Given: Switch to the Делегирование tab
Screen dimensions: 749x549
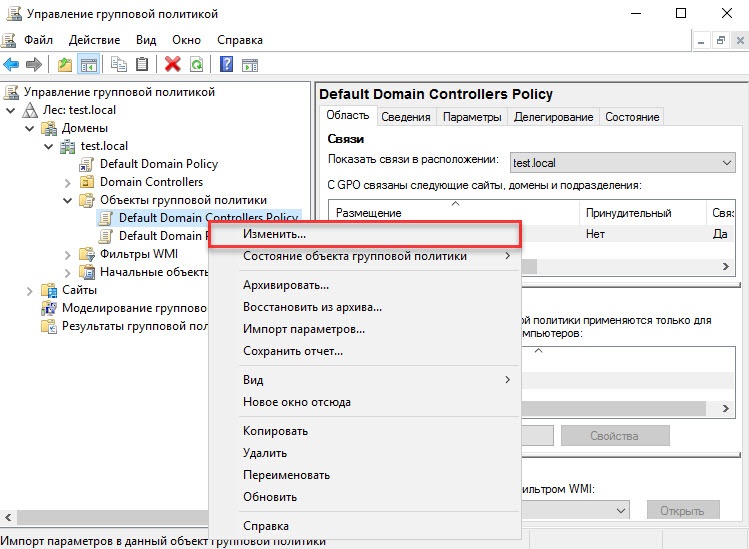Looking at the screenshot, I should coord(553,117).
